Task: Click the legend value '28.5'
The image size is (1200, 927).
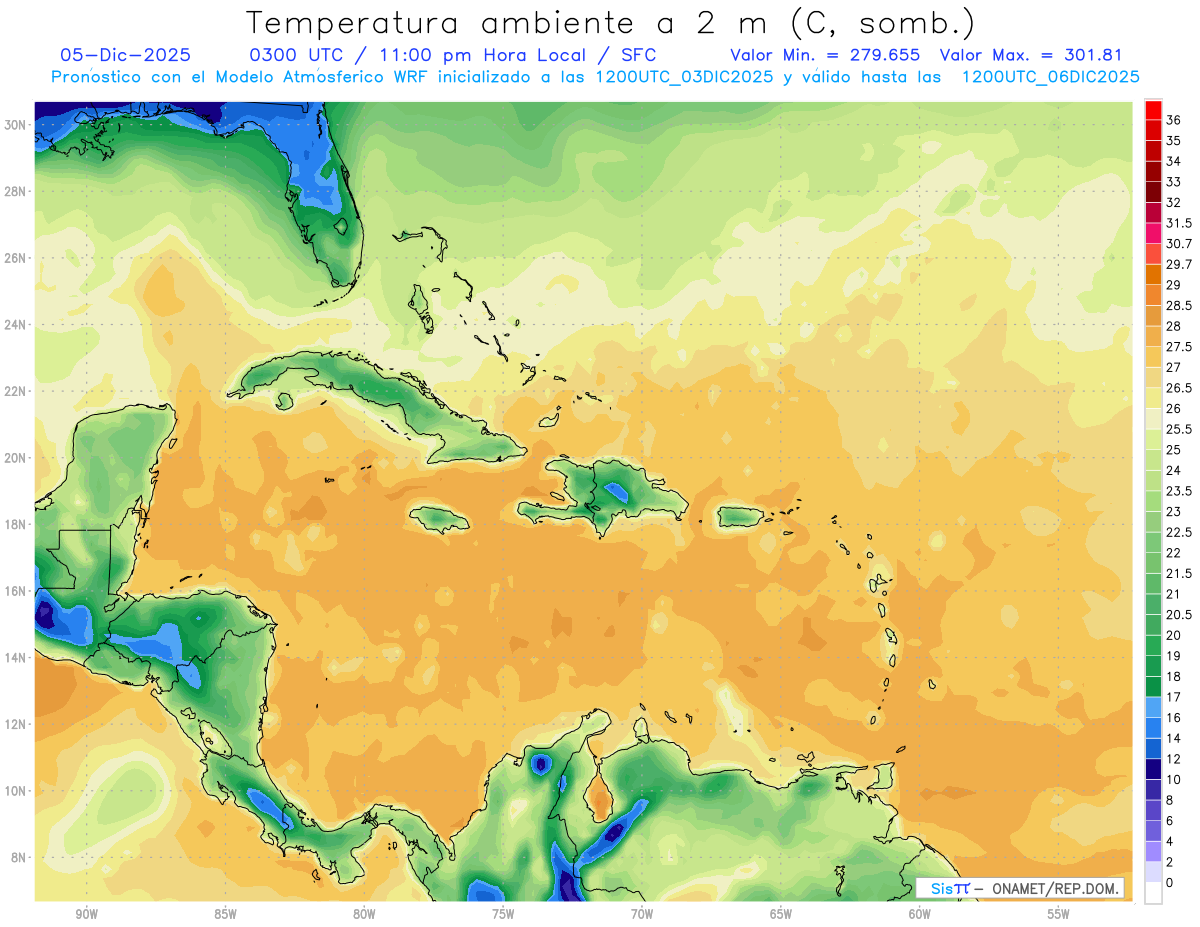Action: tap(1179, 306)
